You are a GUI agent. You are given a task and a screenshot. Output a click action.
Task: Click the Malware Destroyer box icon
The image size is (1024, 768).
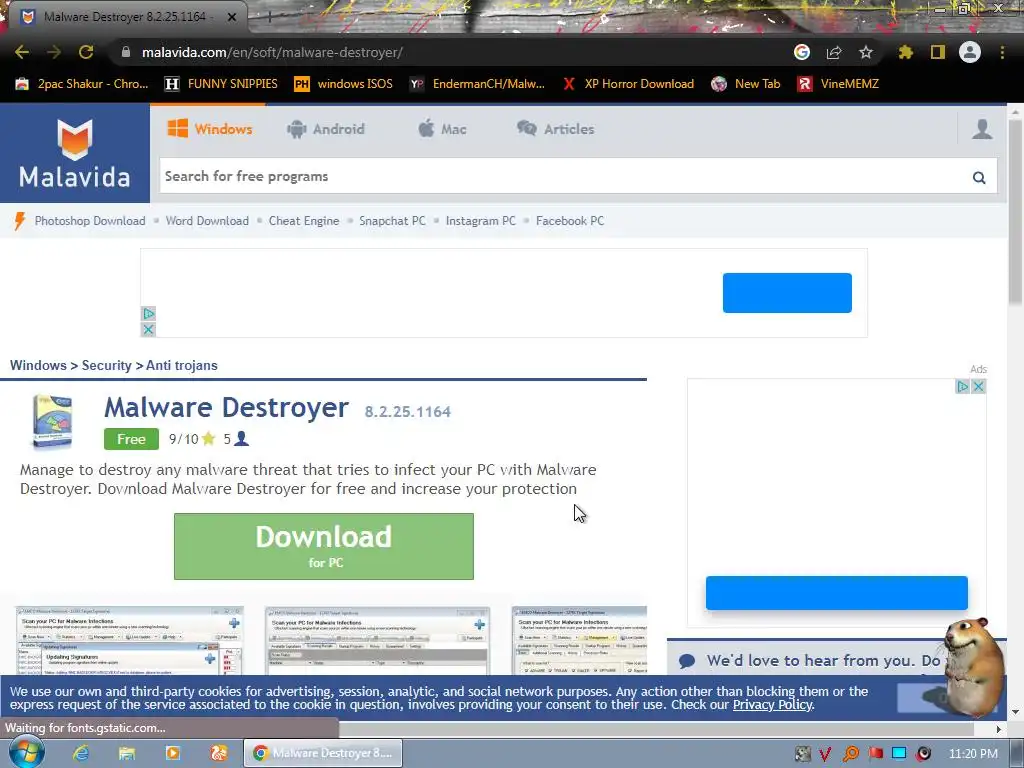point(52,421)
